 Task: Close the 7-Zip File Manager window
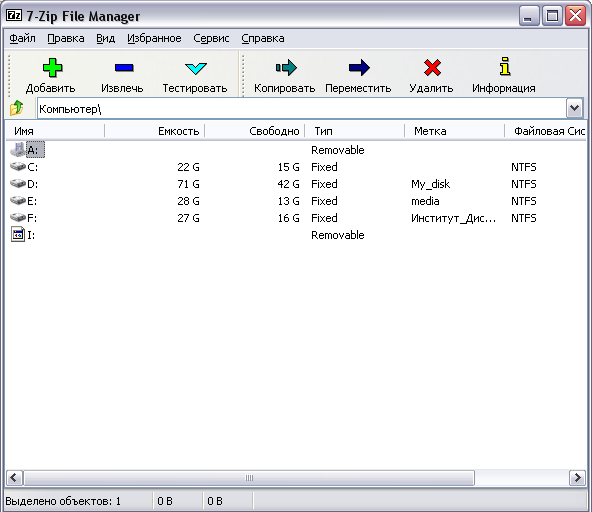[x=575, y=15]
